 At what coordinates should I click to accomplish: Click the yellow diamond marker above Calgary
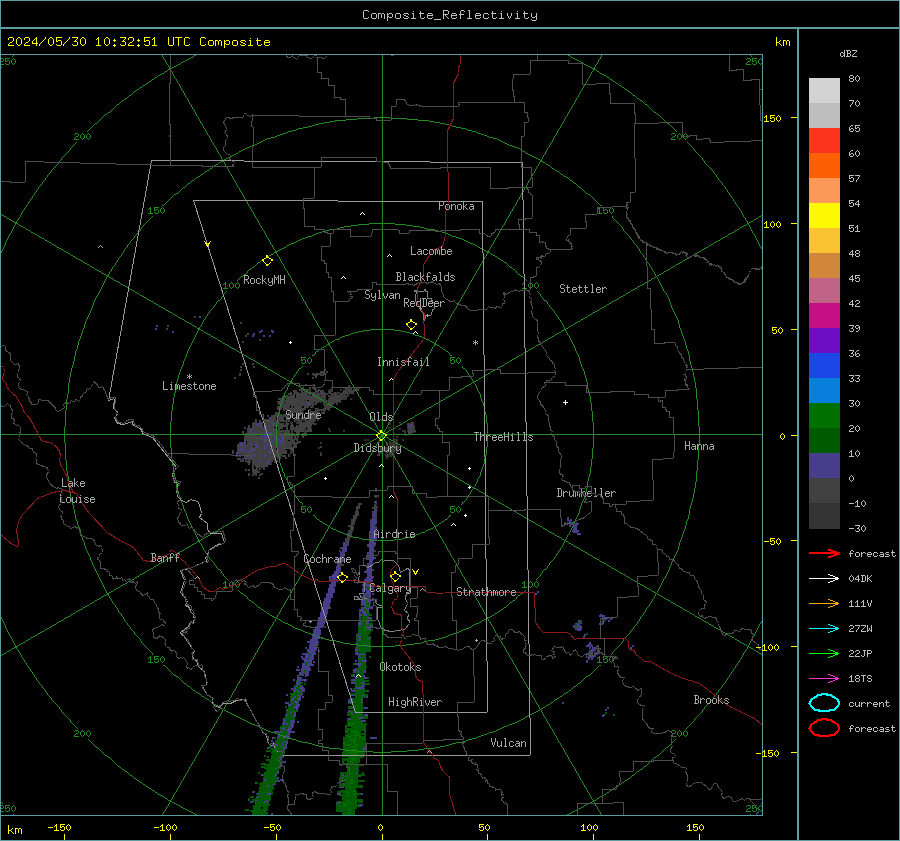click(x=395, y=576)
